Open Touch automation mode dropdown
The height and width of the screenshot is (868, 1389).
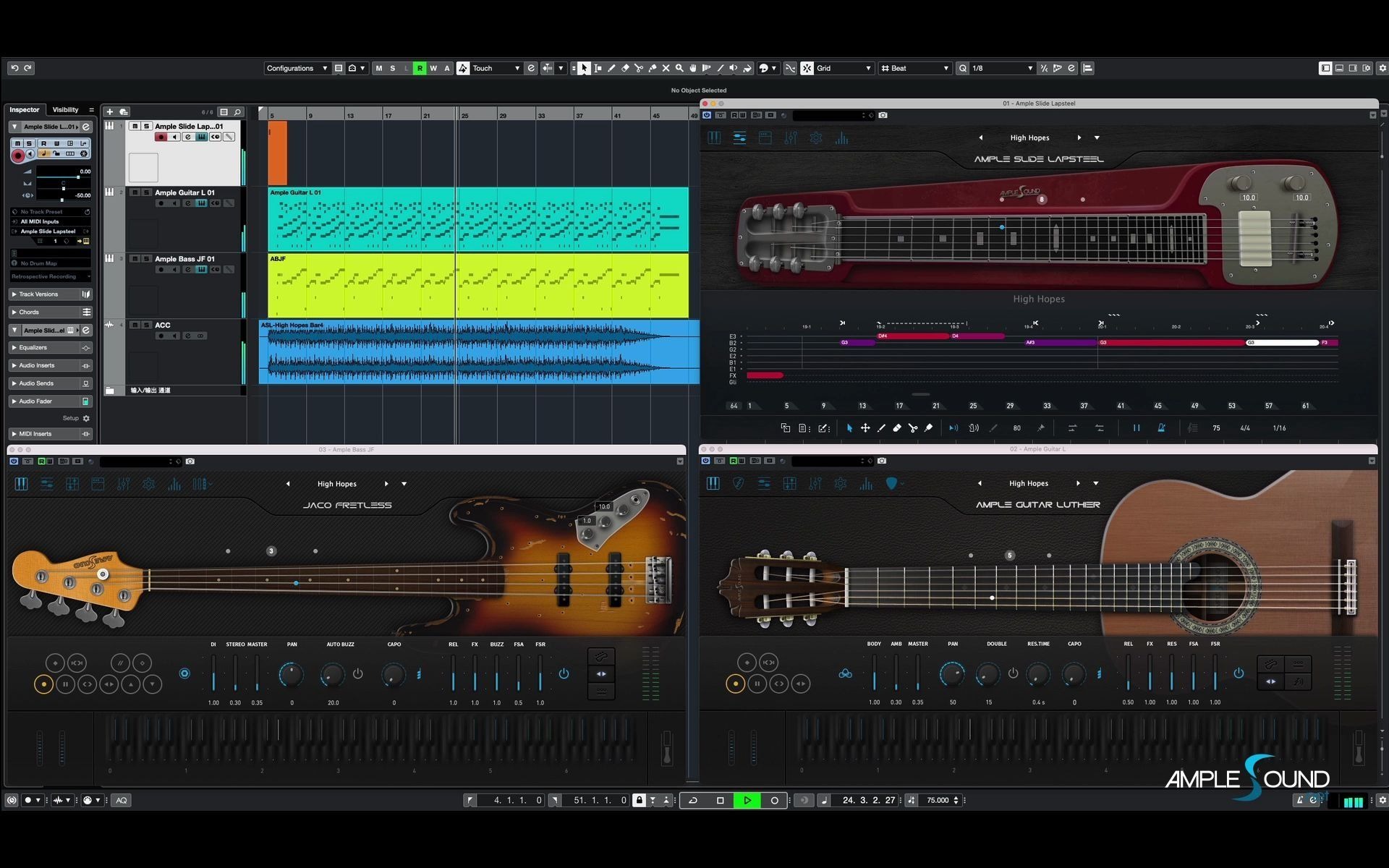496,68
